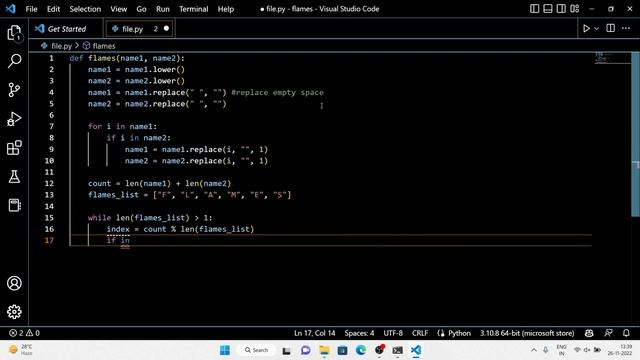Click the Copilot-like face icon in status bar

[589, 333]
